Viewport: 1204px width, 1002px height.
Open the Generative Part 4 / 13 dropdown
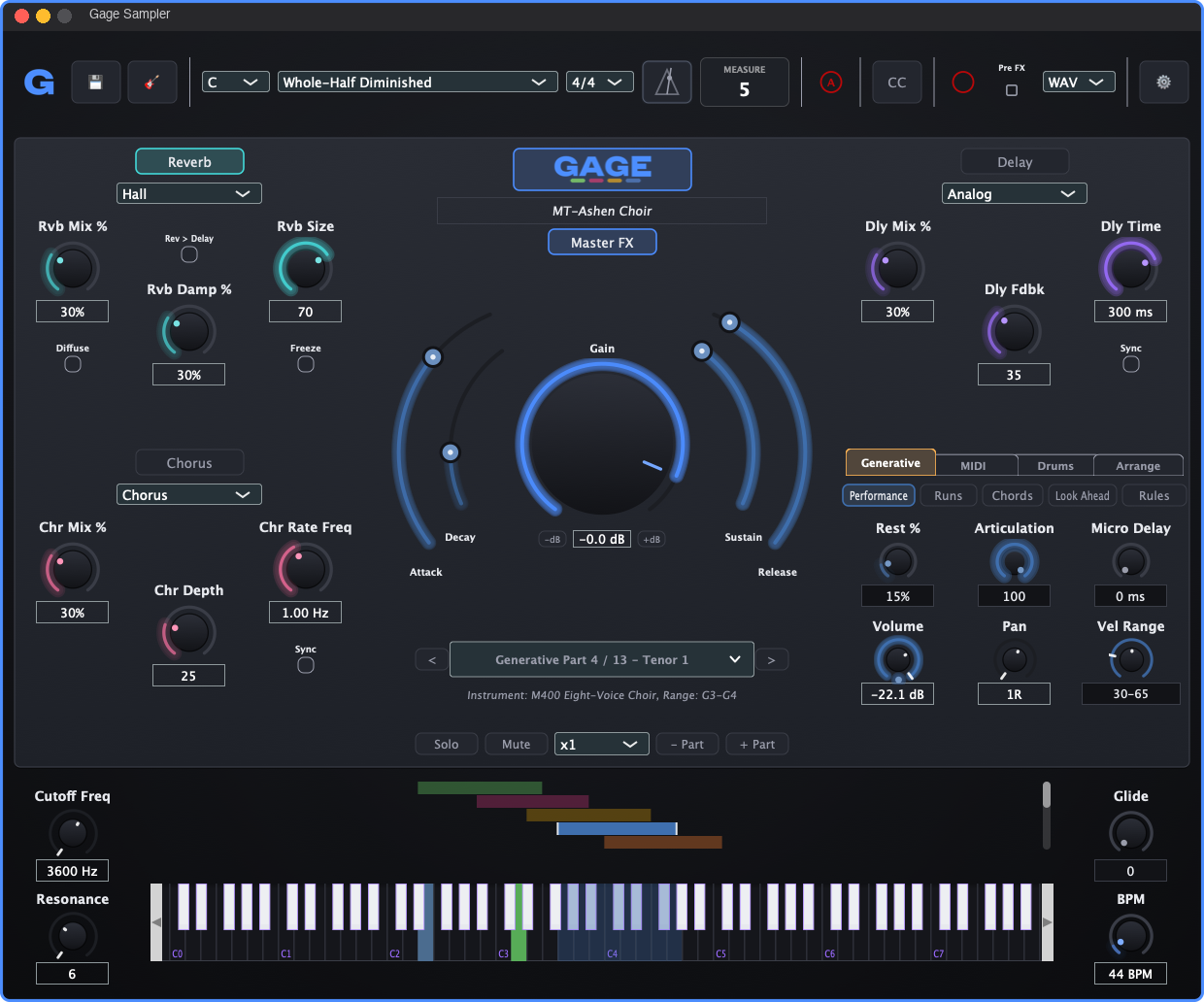tap(602, 660)
